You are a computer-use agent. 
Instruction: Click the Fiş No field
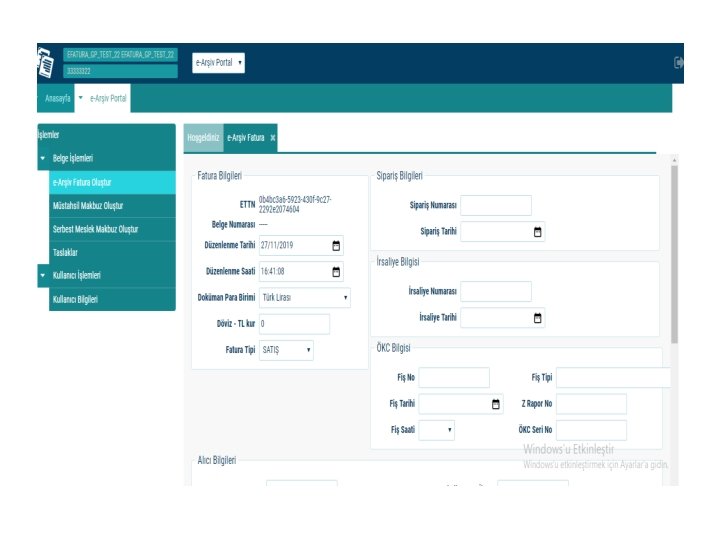[454, 377]
